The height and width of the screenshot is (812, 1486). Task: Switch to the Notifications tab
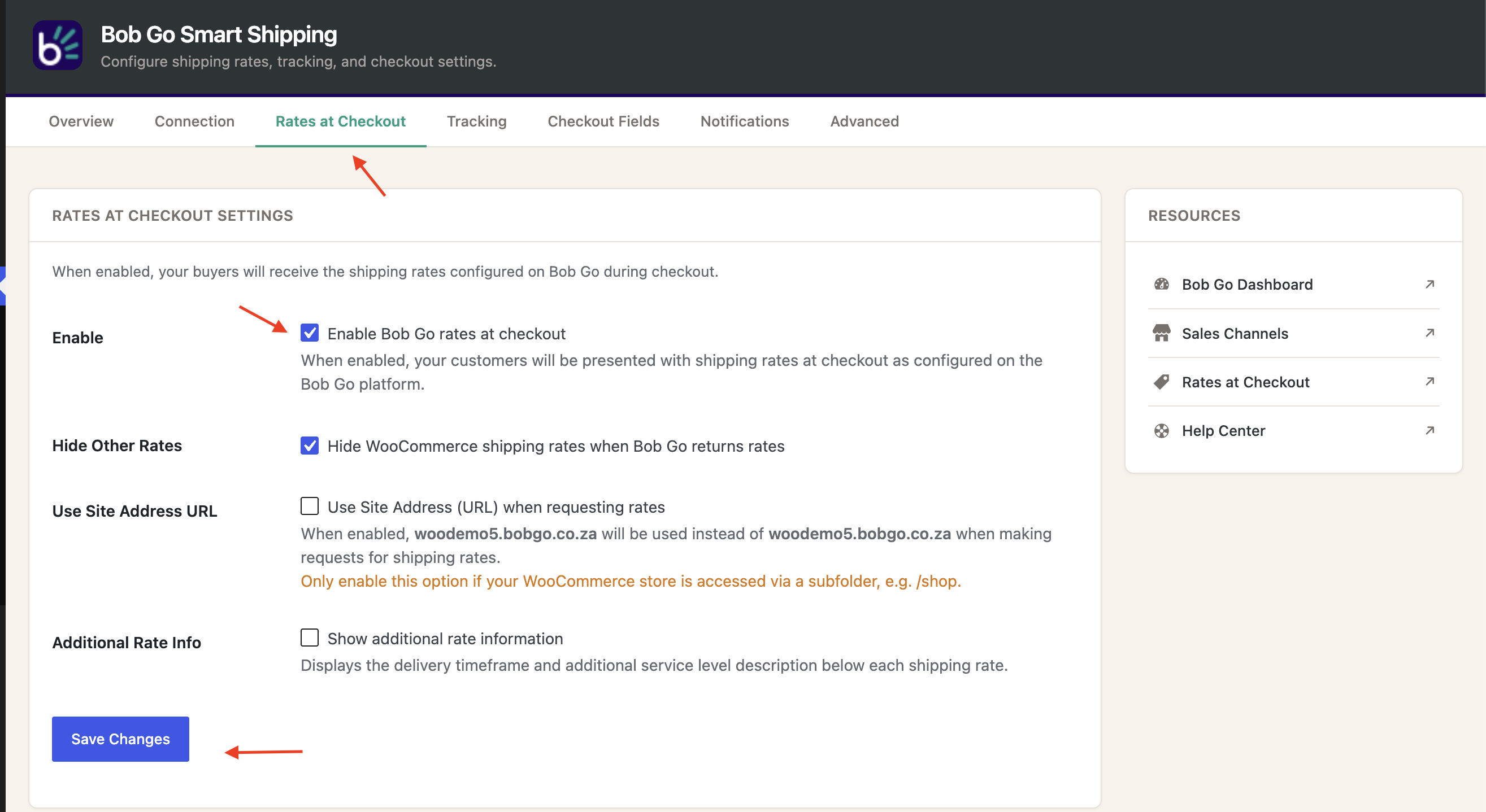745,121
